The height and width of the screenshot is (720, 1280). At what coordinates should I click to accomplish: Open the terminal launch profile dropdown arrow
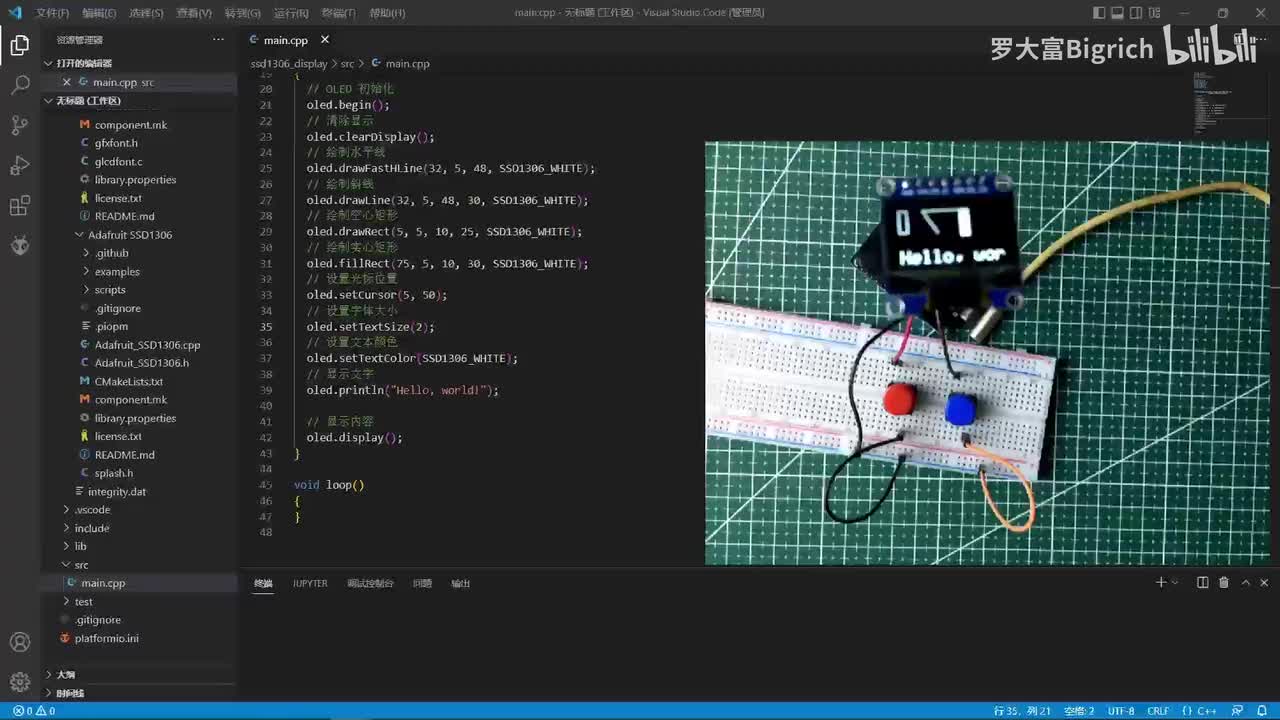[x=1174, y=582]
